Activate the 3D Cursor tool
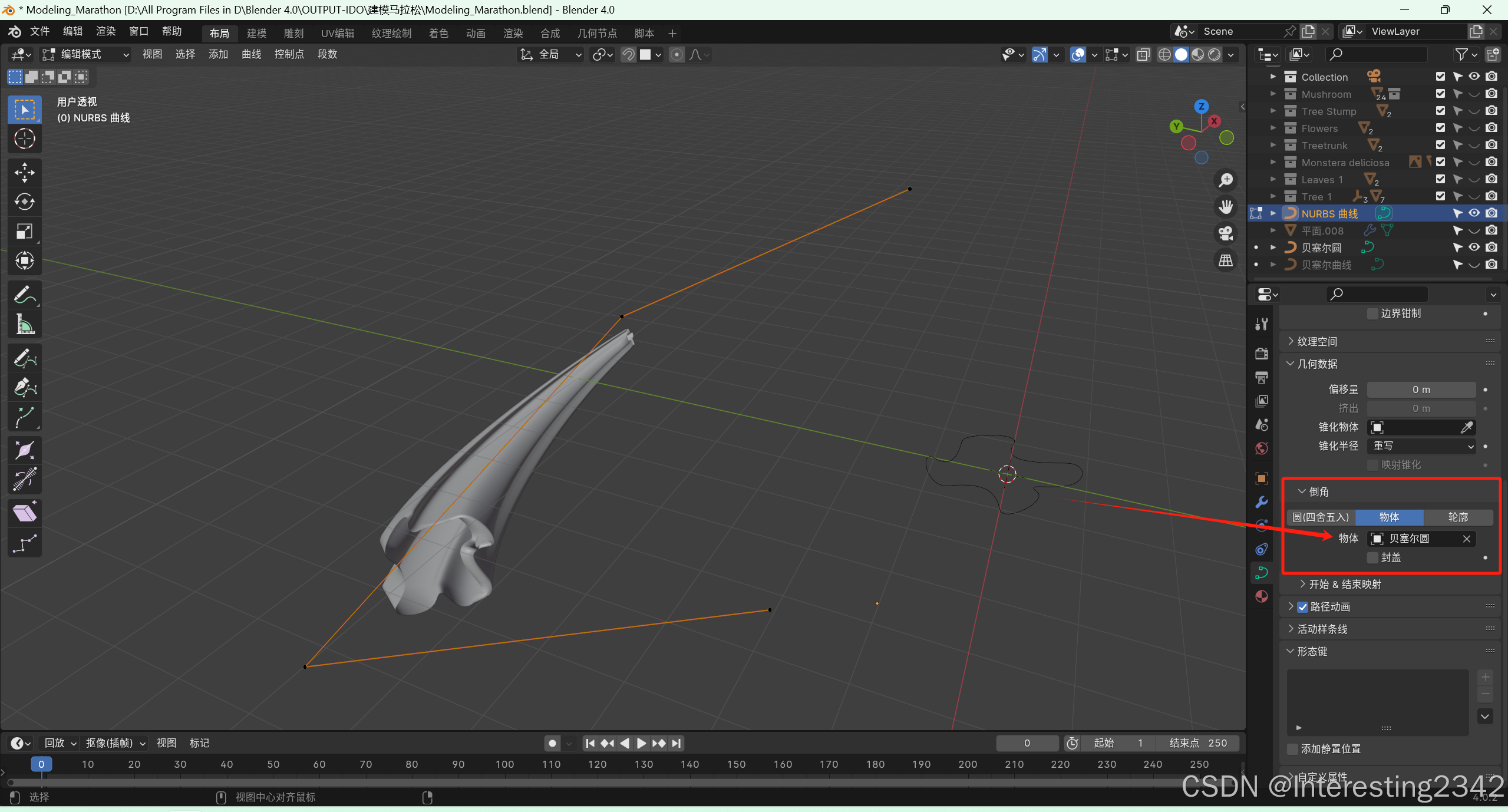1508x812 pixels. [x=24, y=139]
